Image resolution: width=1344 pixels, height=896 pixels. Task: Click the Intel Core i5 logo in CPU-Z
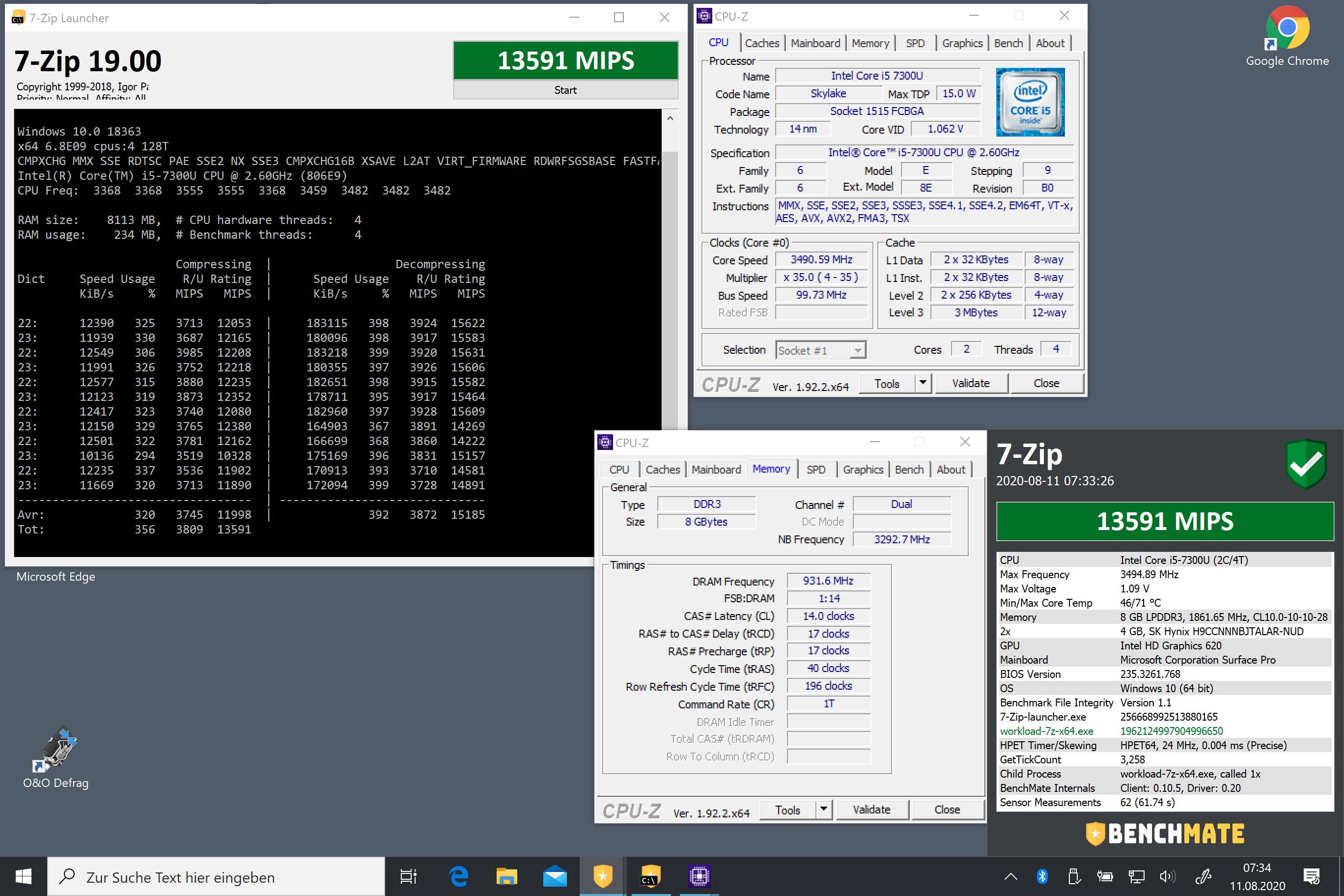1030,102
